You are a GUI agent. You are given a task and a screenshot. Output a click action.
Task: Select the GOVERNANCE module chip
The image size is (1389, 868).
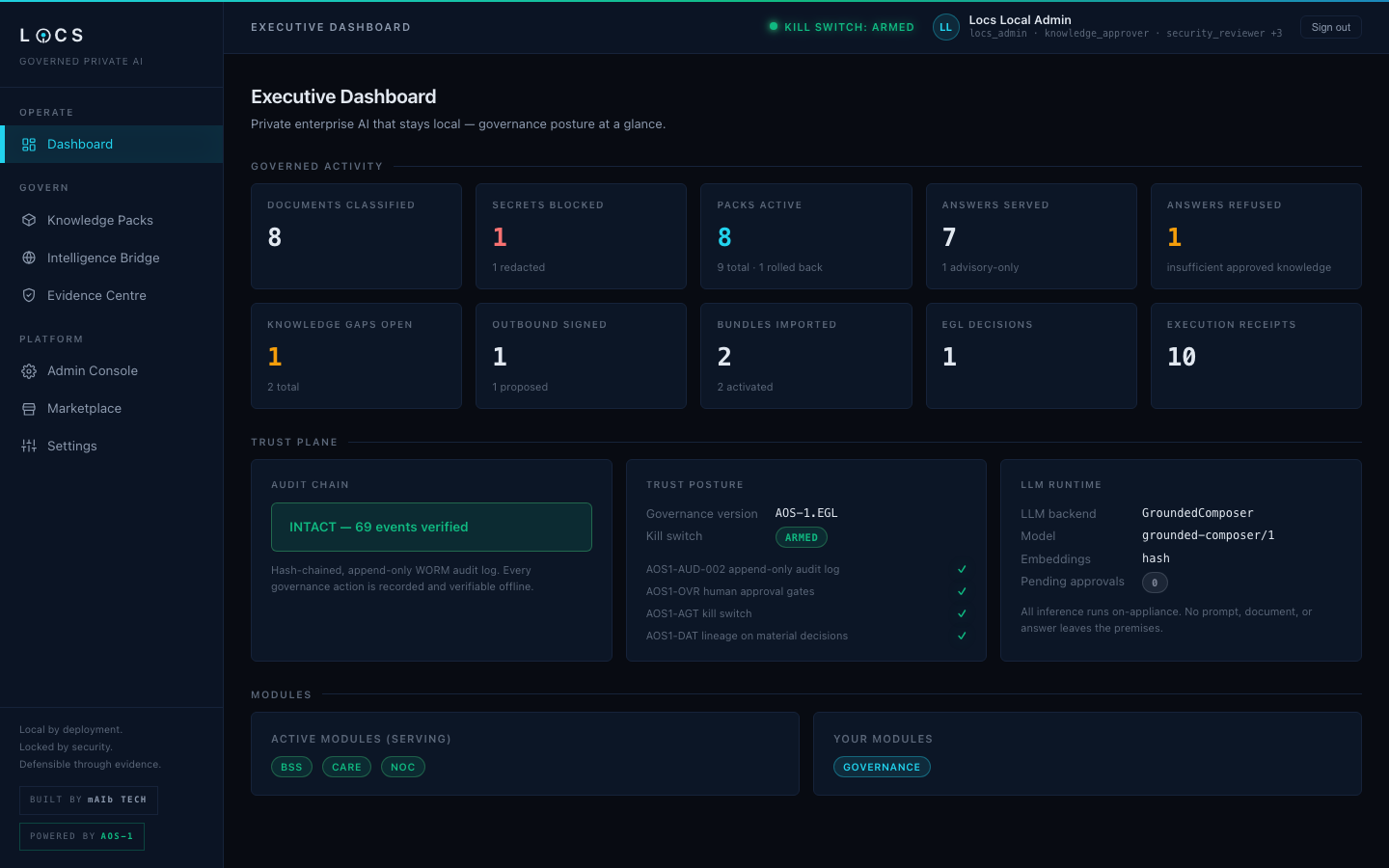882,767
